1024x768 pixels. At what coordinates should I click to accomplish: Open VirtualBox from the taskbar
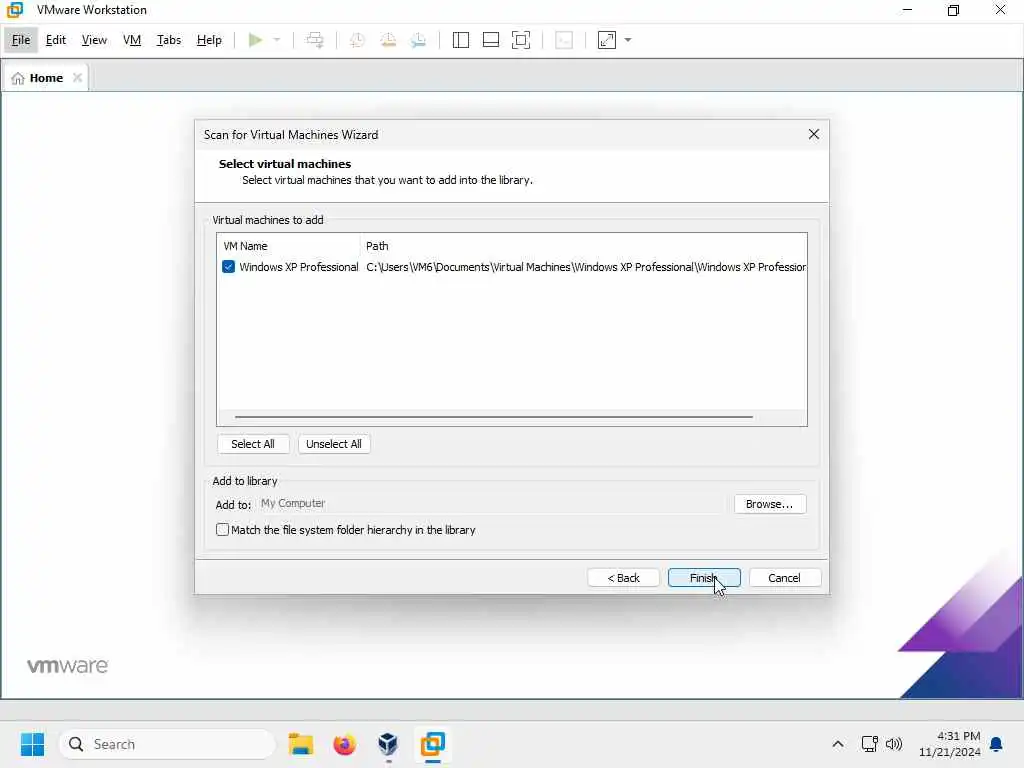[388, 744]
